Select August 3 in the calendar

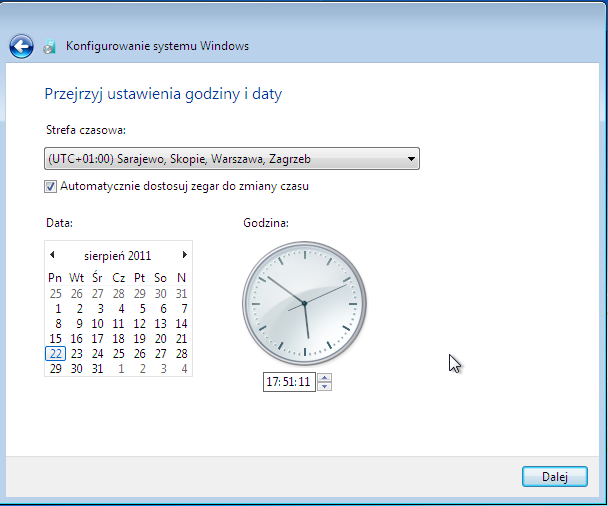point(100,309)
